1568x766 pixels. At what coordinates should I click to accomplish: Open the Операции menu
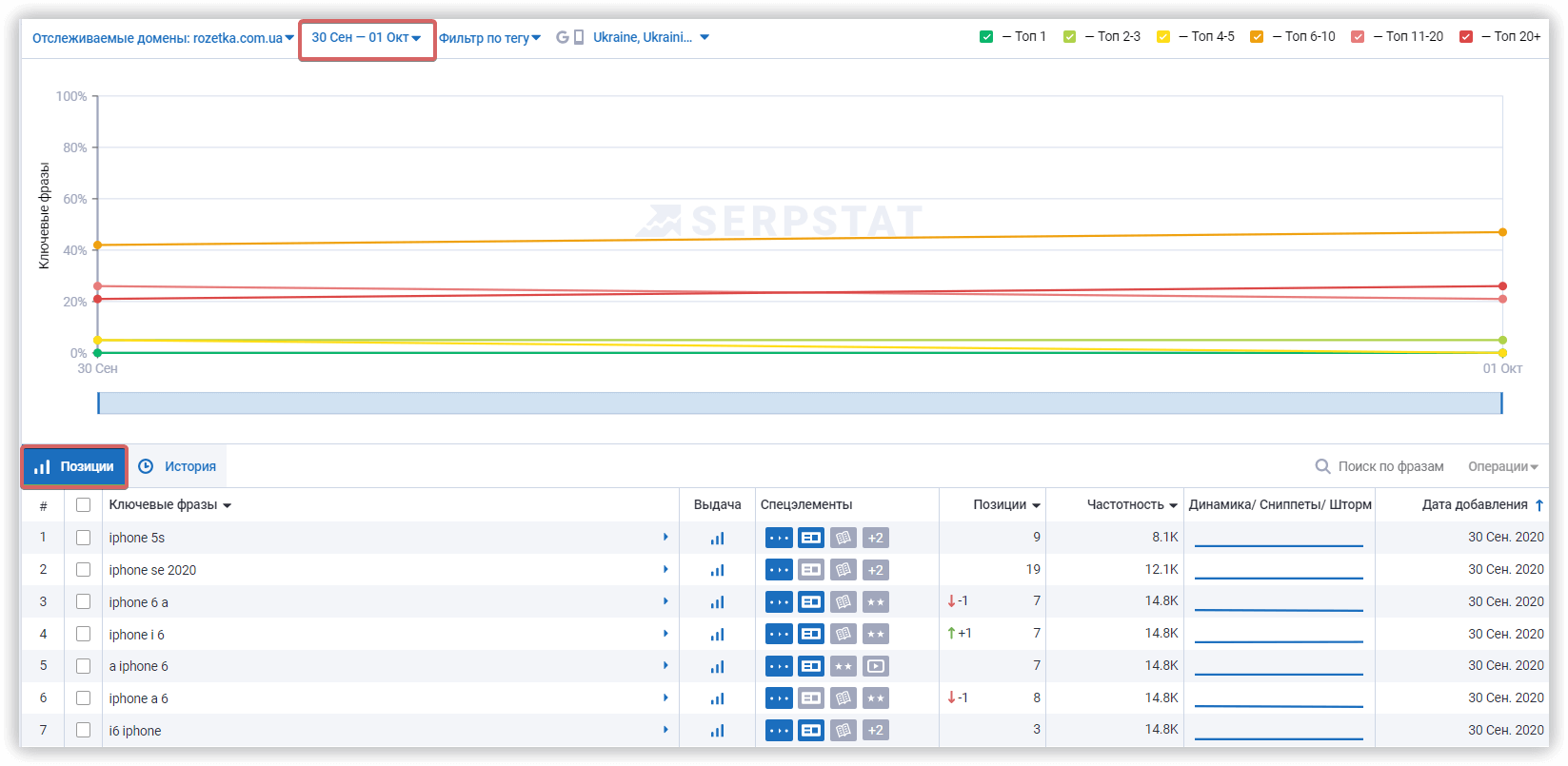point(1503,466)
